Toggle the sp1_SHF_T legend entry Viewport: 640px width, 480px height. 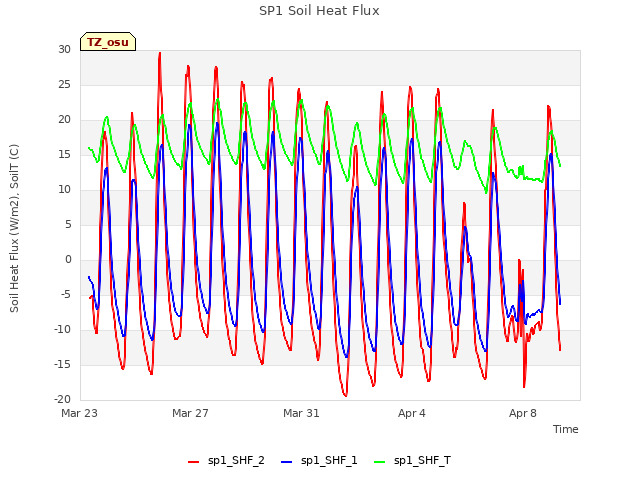[413, 461]
